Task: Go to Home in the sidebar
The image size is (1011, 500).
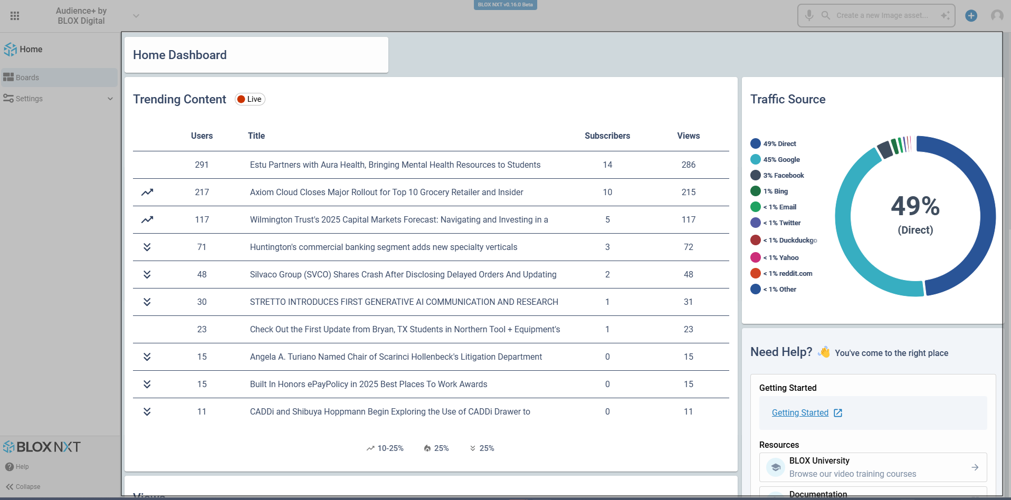Action: tap(31, 49)
